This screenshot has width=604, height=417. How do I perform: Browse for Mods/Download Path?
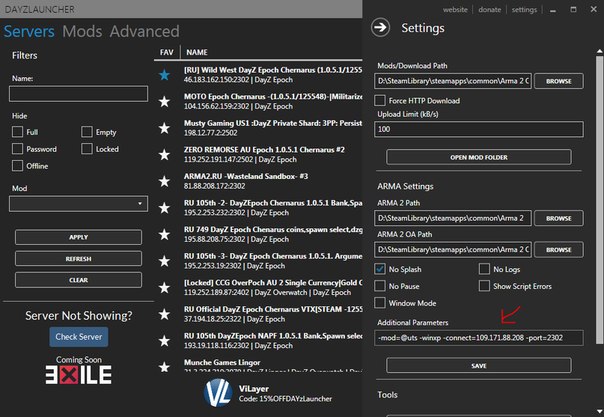[559, 81]
